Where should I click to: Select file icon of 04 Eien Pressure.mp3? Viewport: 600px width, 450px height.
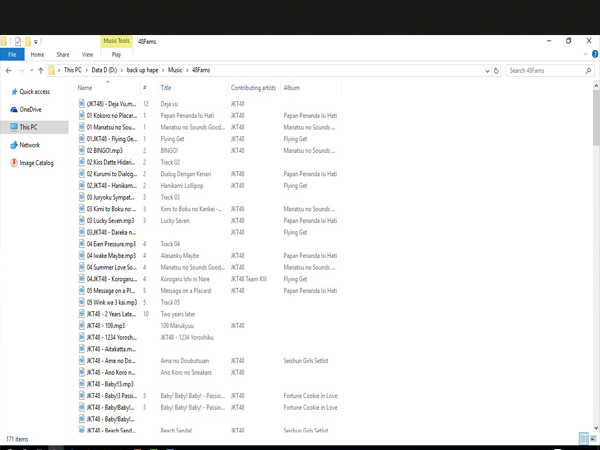click(x=82, y=244)
